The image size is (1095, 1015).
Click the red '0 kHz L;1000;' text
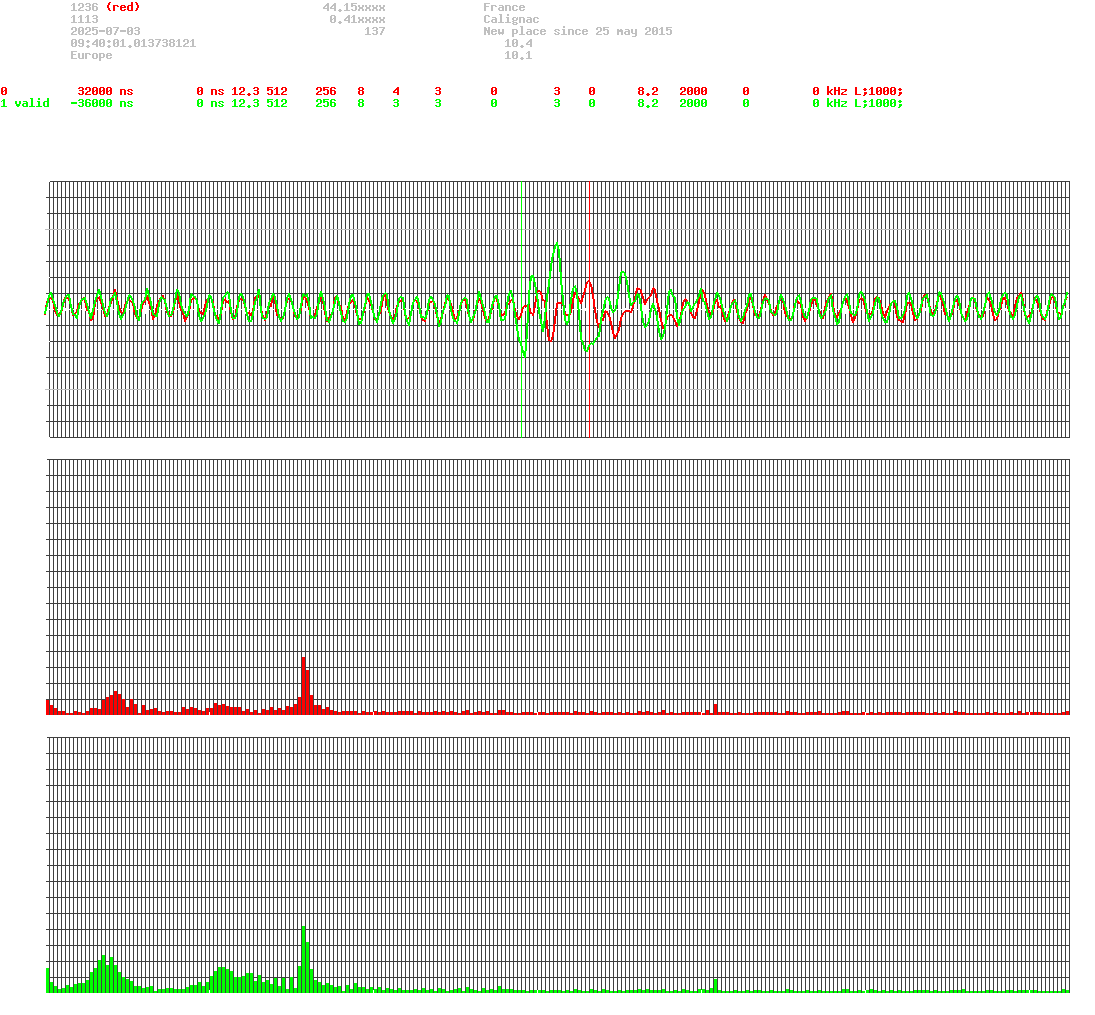pos(858,92)
